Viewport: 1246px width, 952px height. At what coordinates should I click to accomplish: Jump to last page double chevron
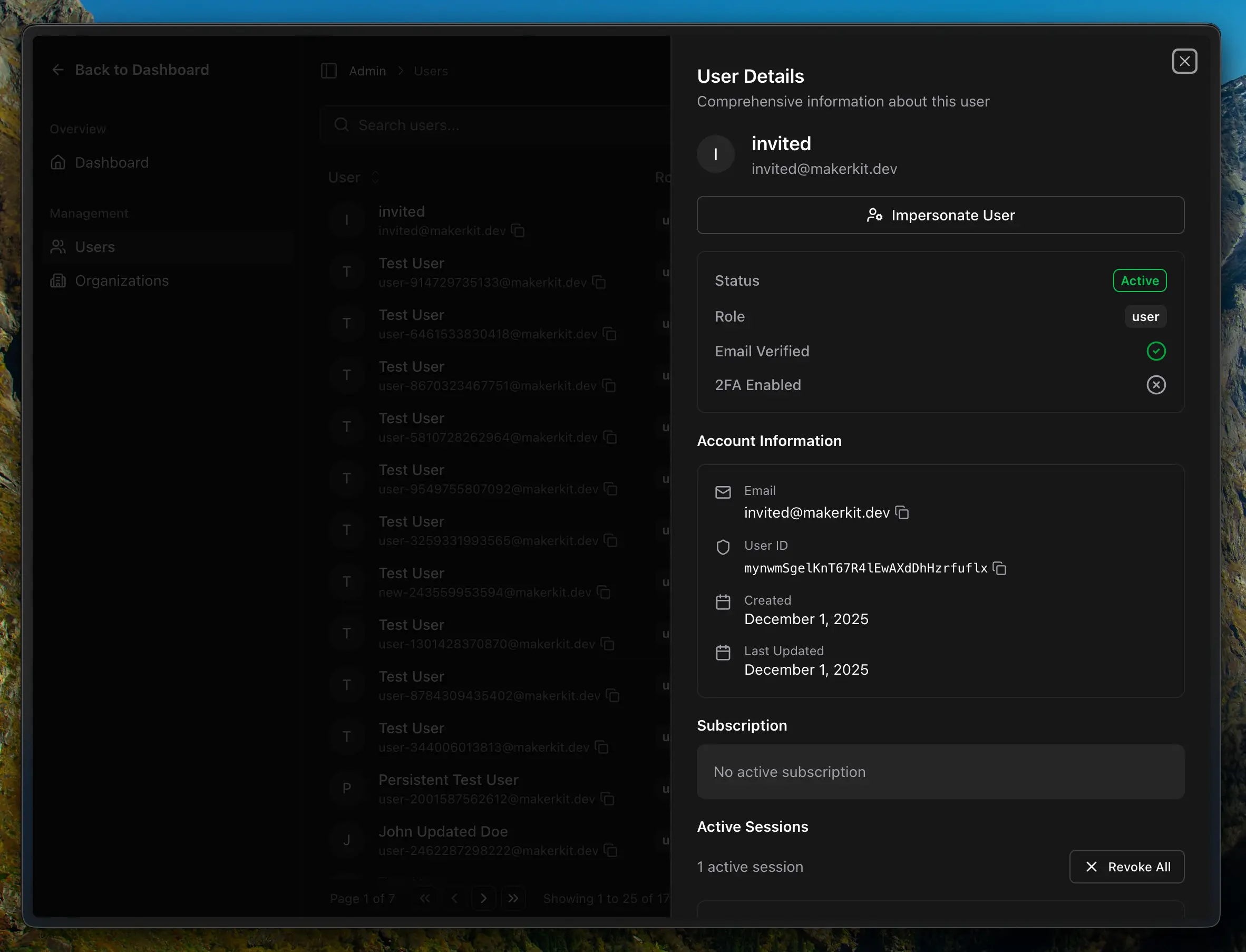513,898
